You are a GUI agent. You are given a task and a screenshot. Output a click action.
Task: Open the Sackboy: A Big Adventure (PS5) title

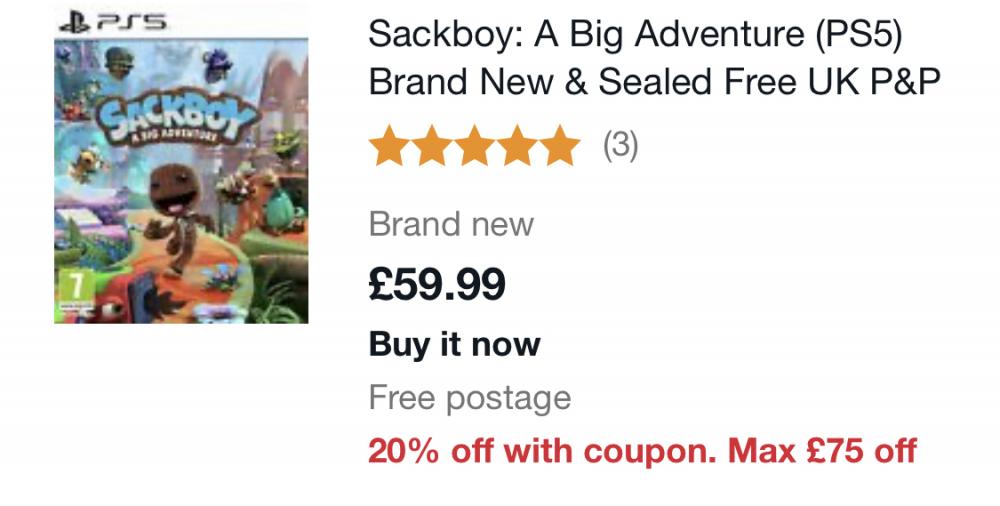tap(635, 35)
